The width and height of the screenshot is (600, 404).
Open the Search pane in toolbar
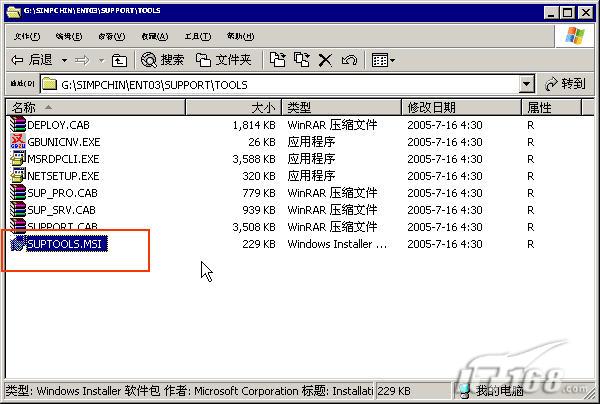163,60
